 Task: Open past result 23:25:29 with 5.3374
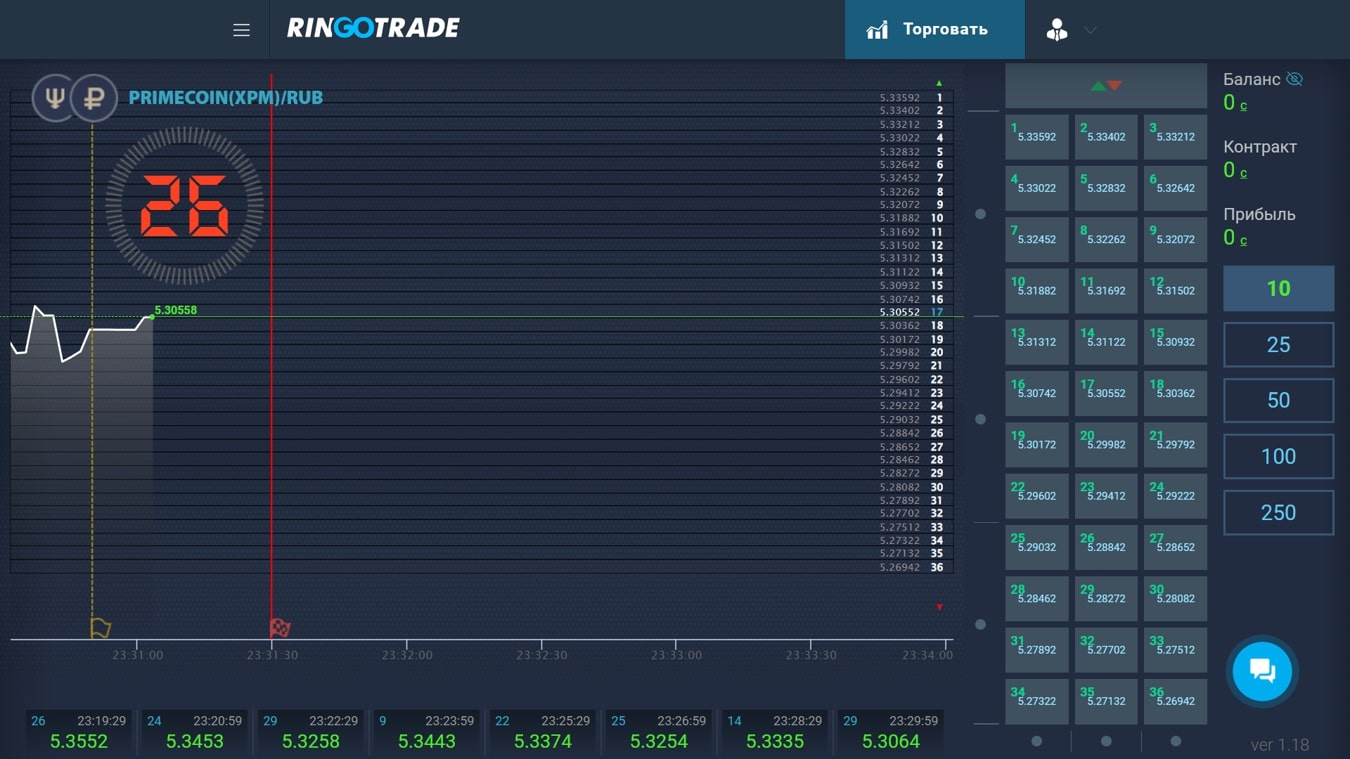(x=543, y=732)
